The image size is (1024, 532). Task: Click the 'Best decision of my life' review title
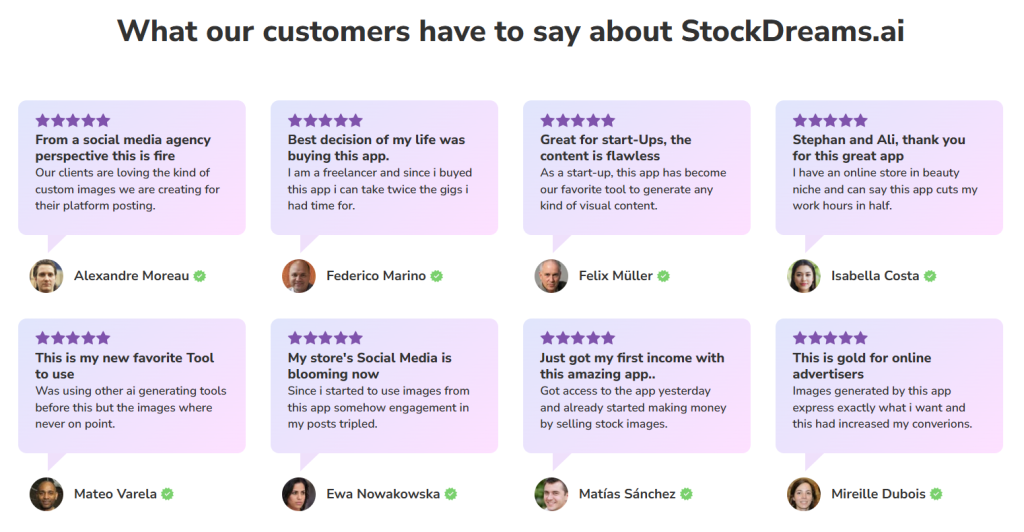tap(376, 148)
